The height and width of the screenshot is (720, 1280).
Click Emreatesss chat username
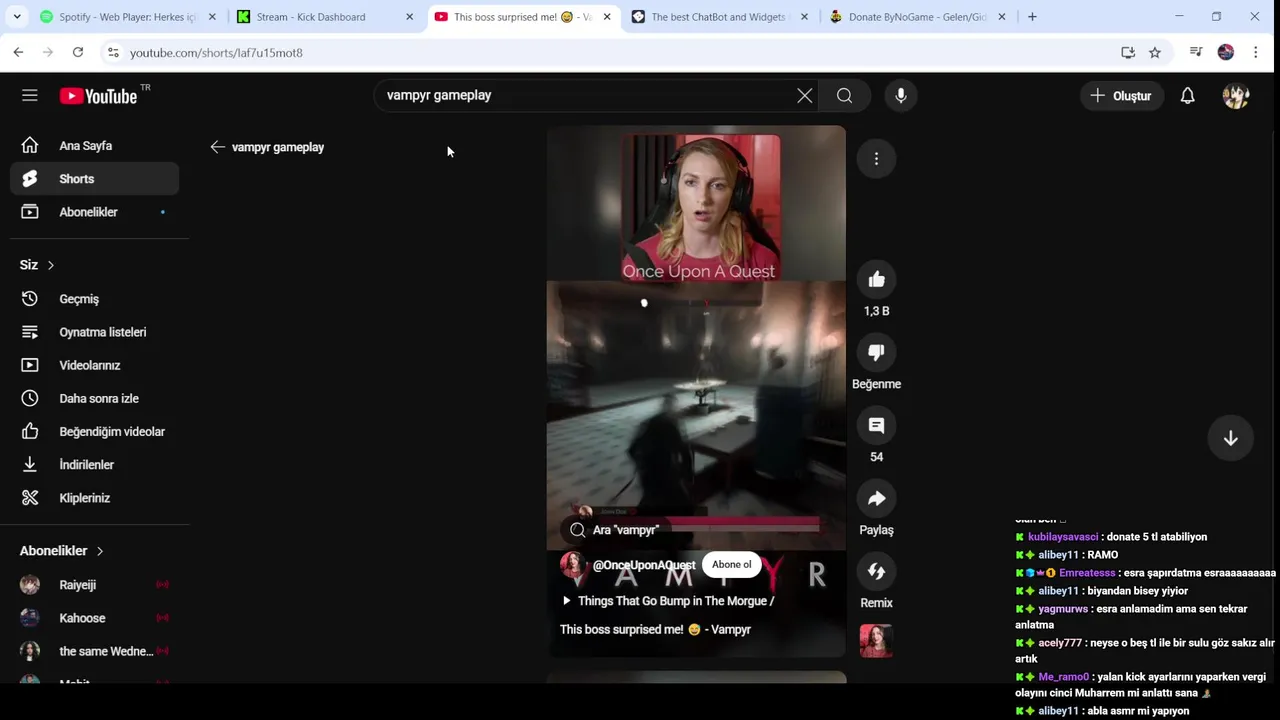tap(1087, 573)
